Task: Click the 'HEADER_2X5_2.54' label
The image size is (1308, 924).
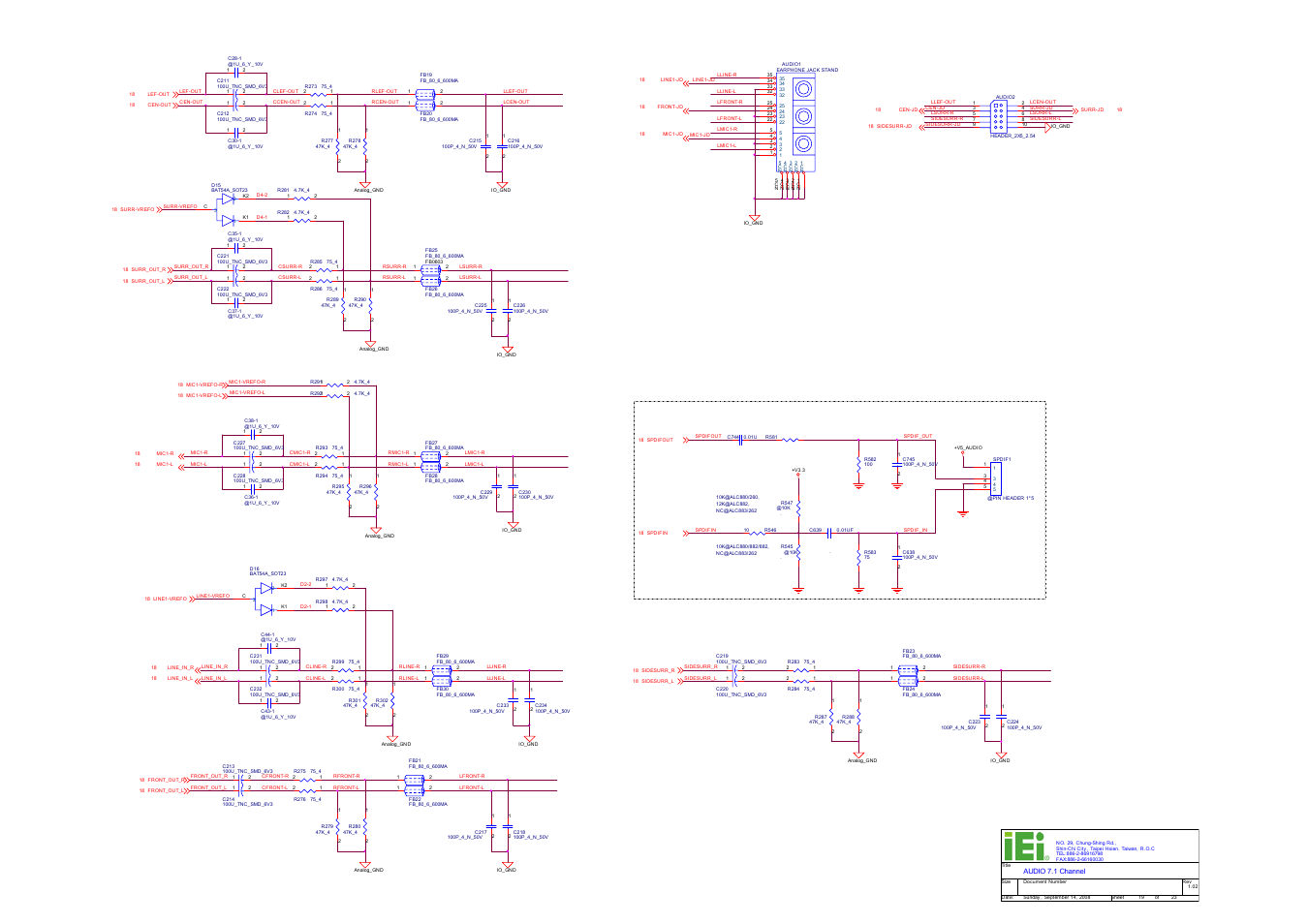Action: [1012, 136]
